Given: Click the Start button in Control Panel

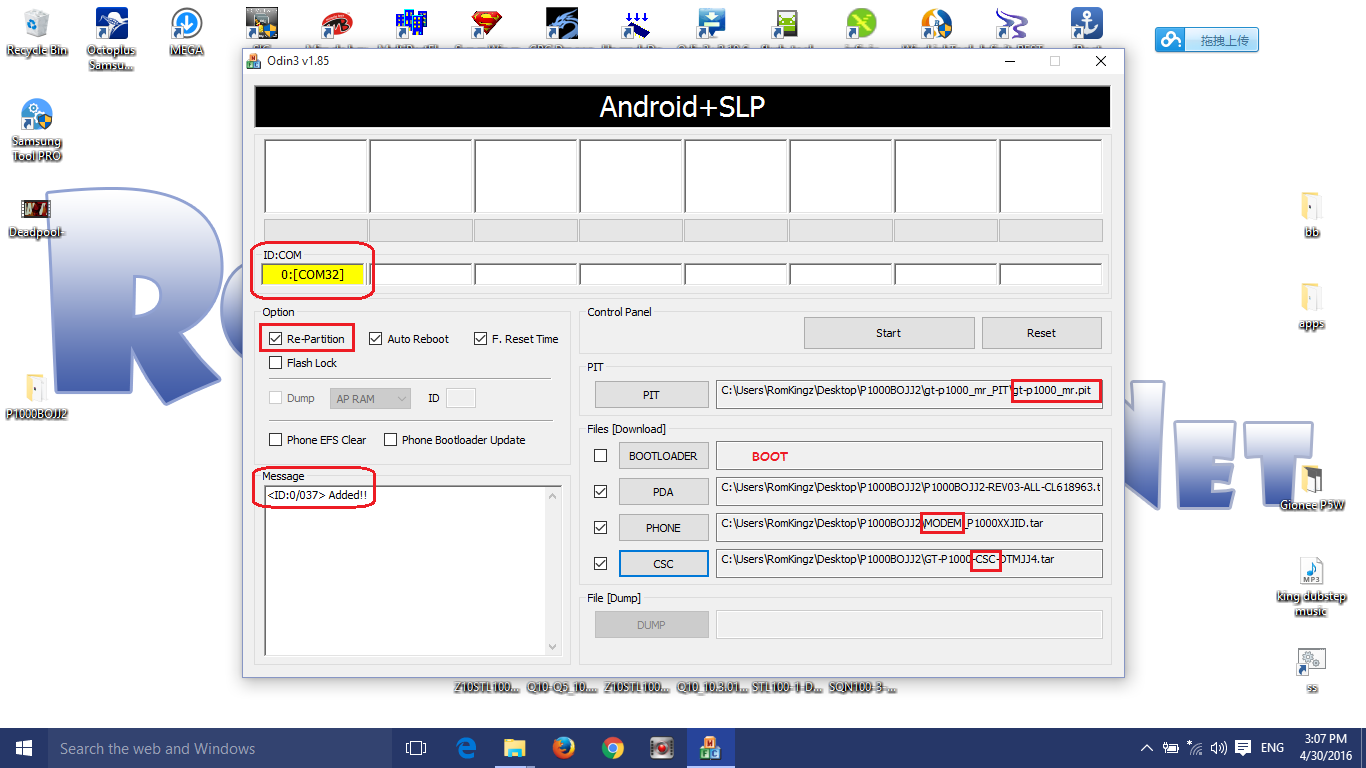Looking at the screenshot, I should (889, 333).
